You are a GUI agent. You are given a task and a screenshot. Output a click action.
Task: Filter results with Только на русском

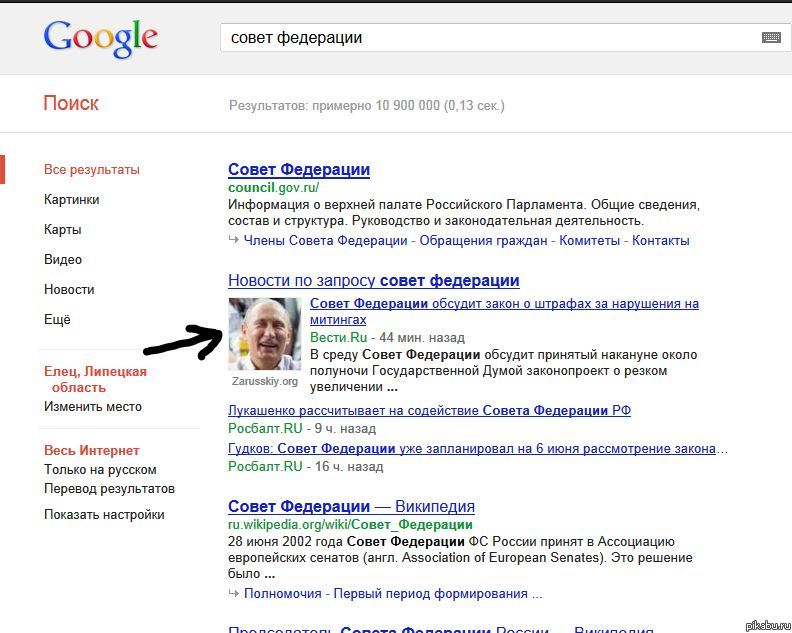coord(100,469)
